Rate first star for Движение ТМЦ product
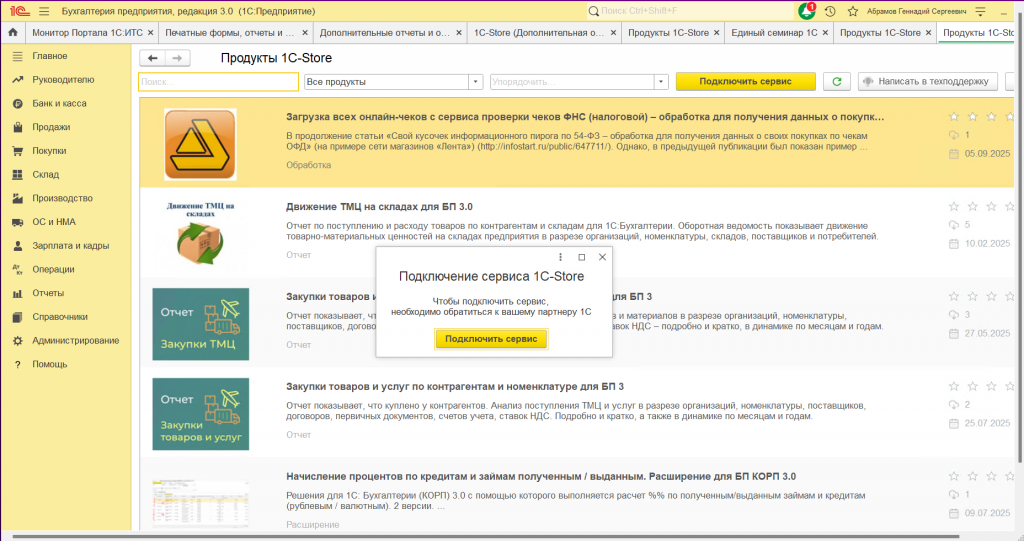1024x541 pixels. pos(953,206)
